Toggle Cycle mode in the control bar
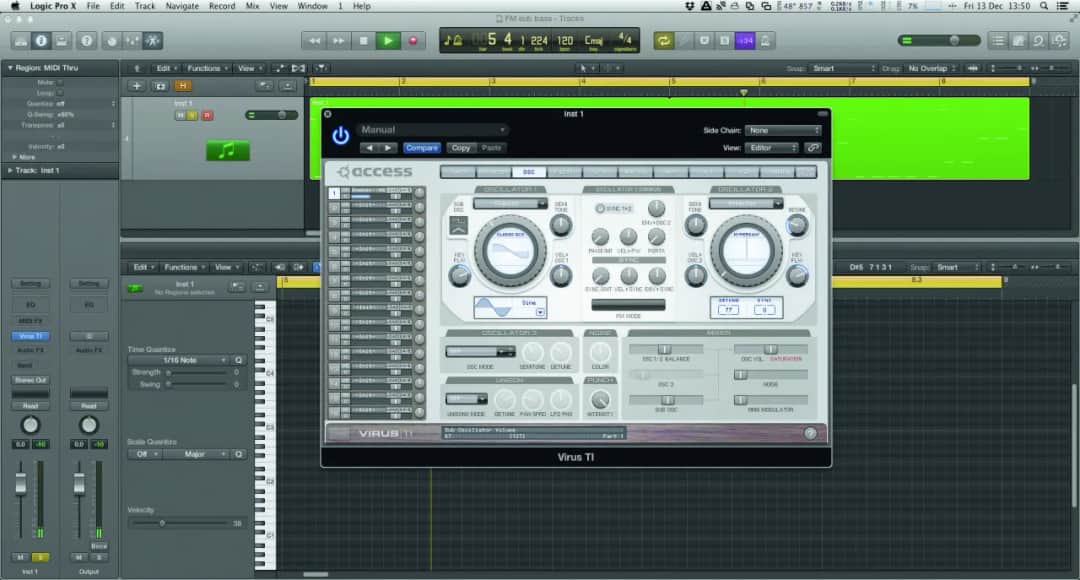This screenshot has height=580, width=1080. (x=663, y=40)
